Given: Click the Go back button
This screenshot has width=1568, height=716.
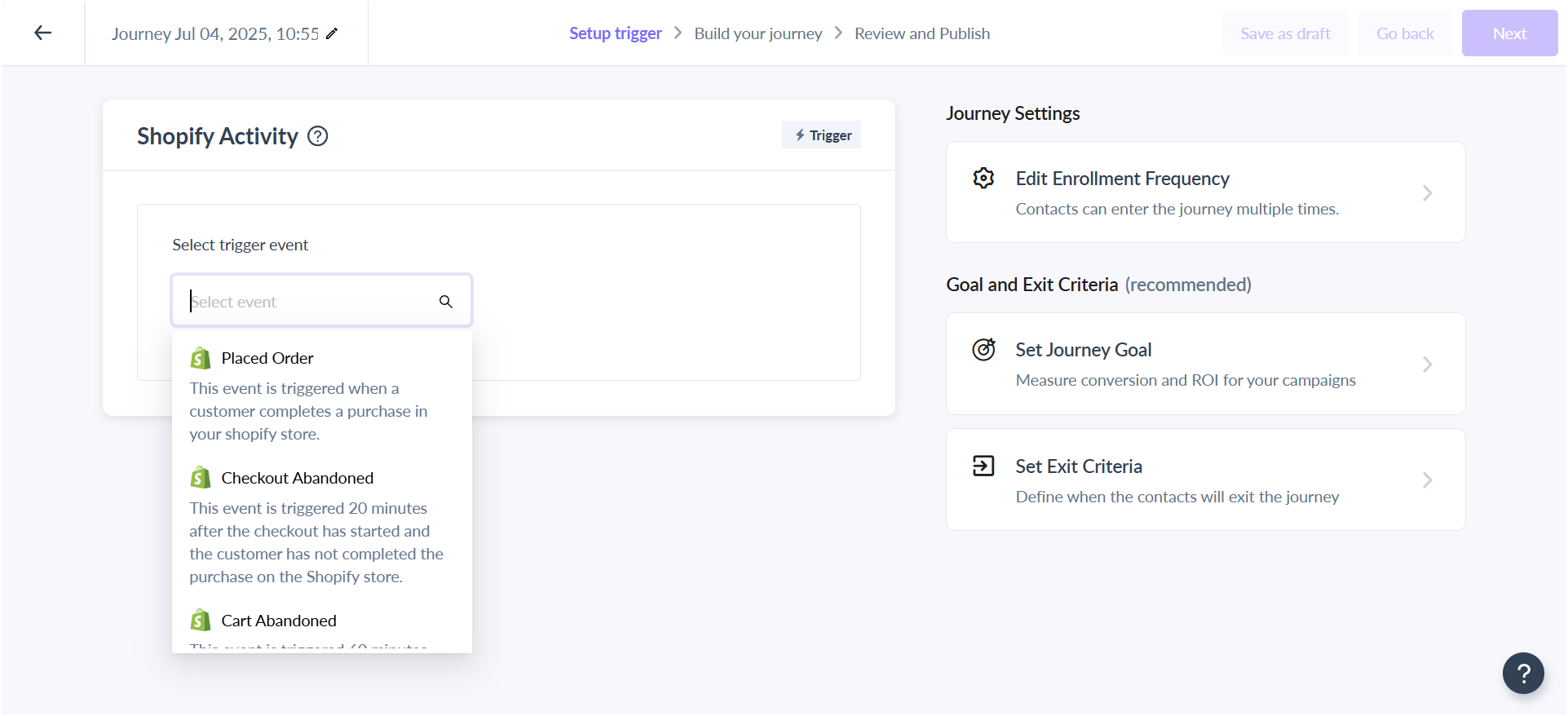Looking at the screenshot, I should point(1405,33).
